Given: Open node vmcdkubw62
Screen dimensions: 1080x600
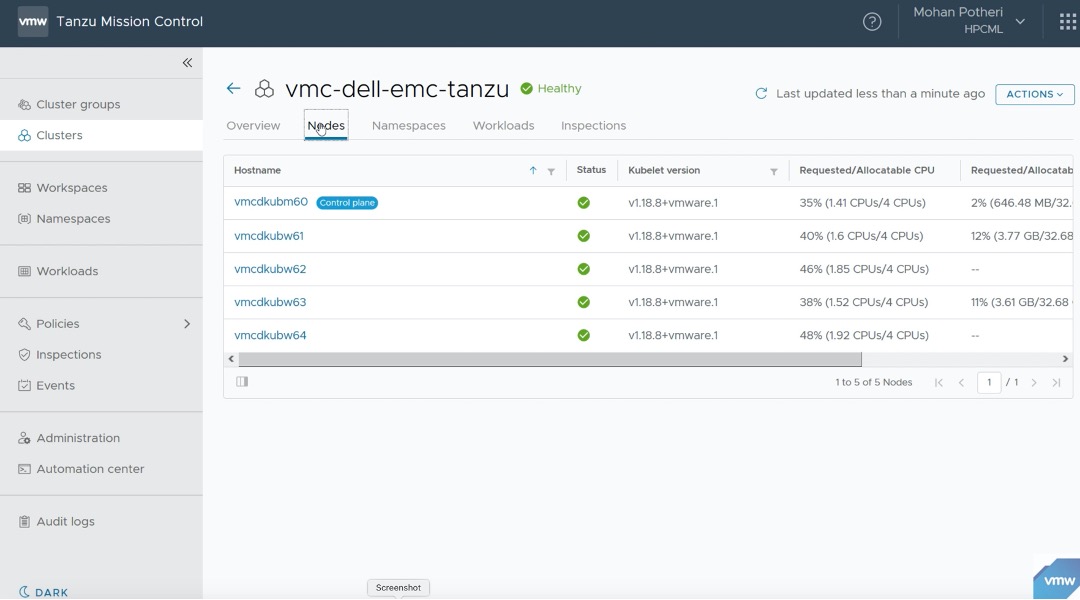Looking at the screenshot, I should [270, 269].
